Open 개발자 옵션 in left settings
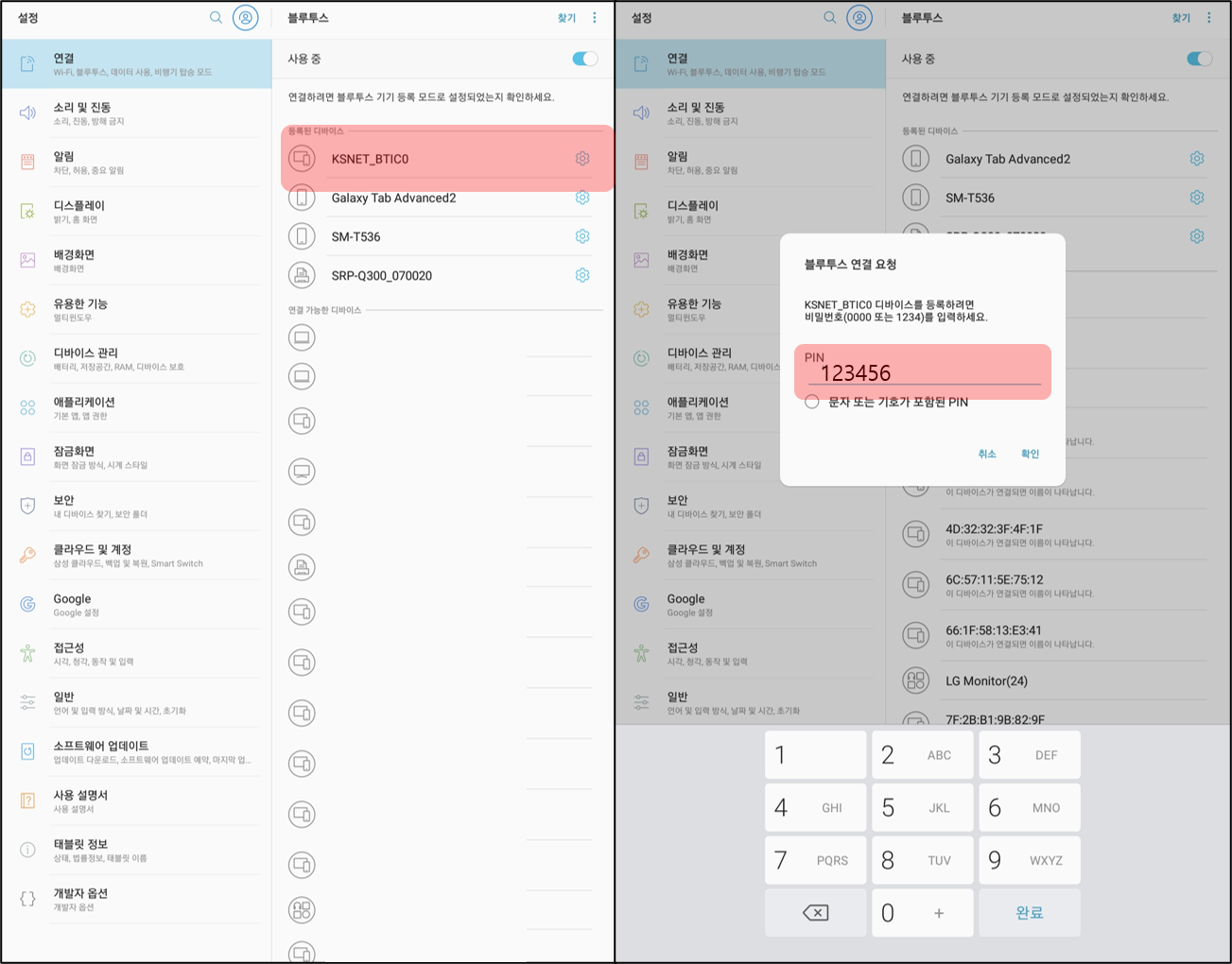Viewport: 1232px width, 964px height. coord(136,900)
